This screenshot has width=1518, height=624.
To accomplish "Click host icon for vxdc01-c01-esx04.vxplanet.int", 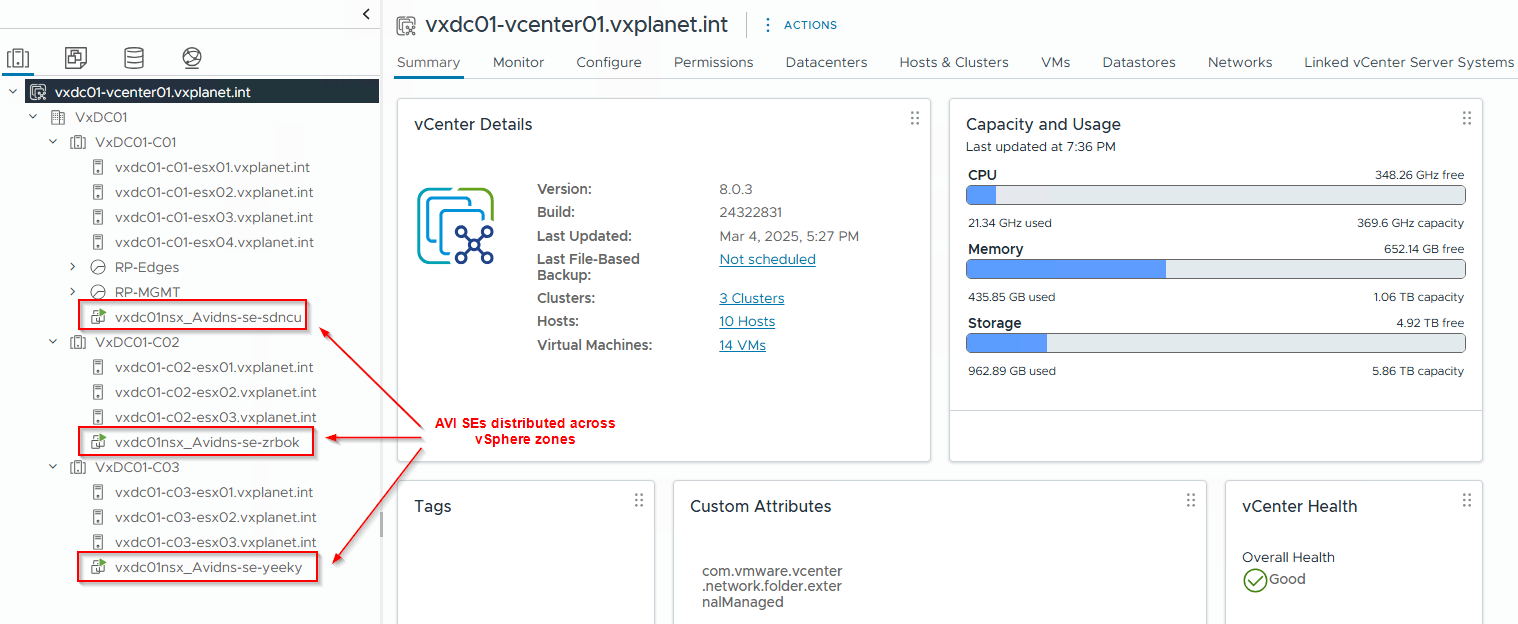I will pos(98,242).
